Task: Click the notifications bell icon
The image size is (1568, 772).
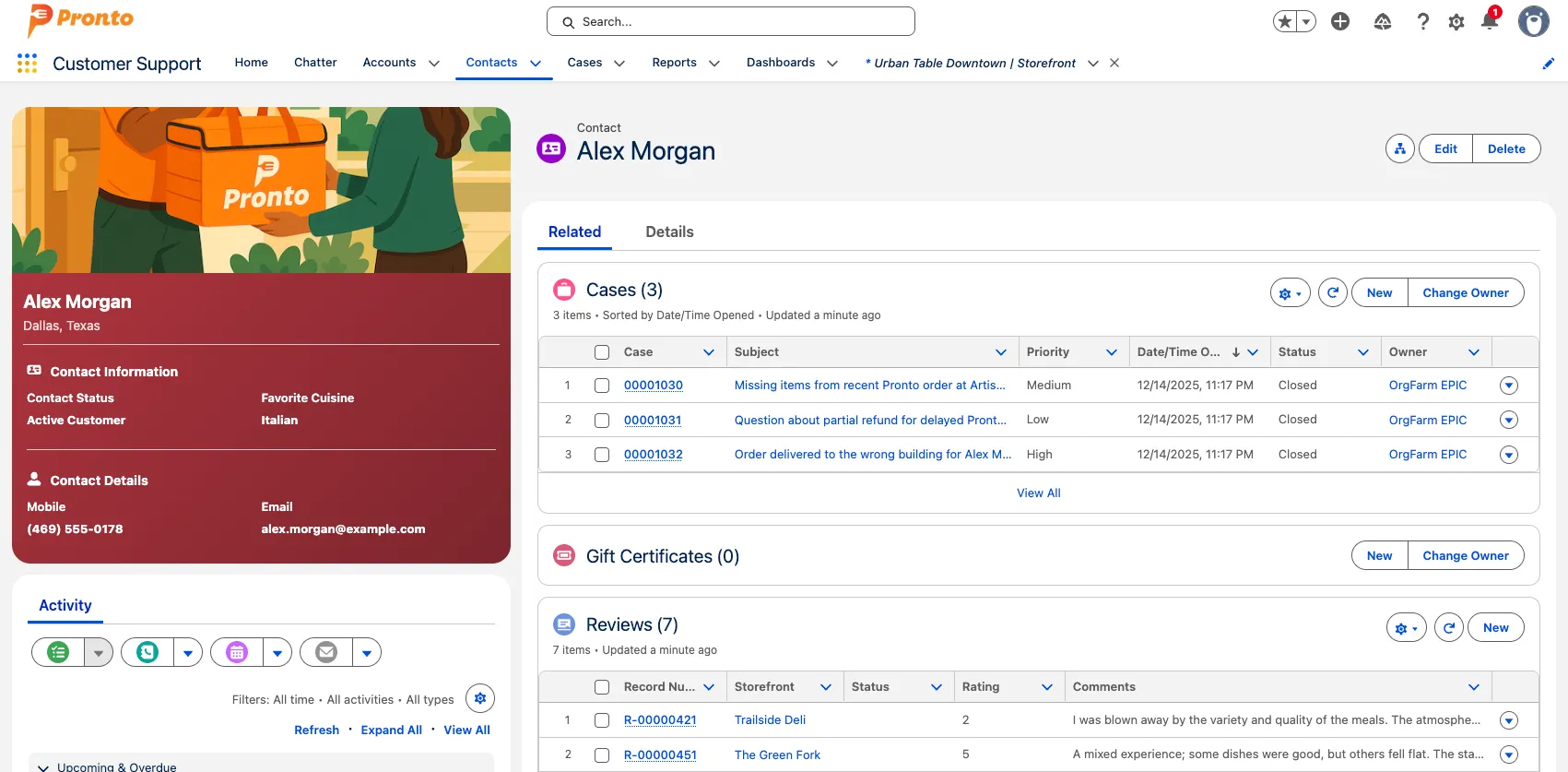Action: 1489,21
